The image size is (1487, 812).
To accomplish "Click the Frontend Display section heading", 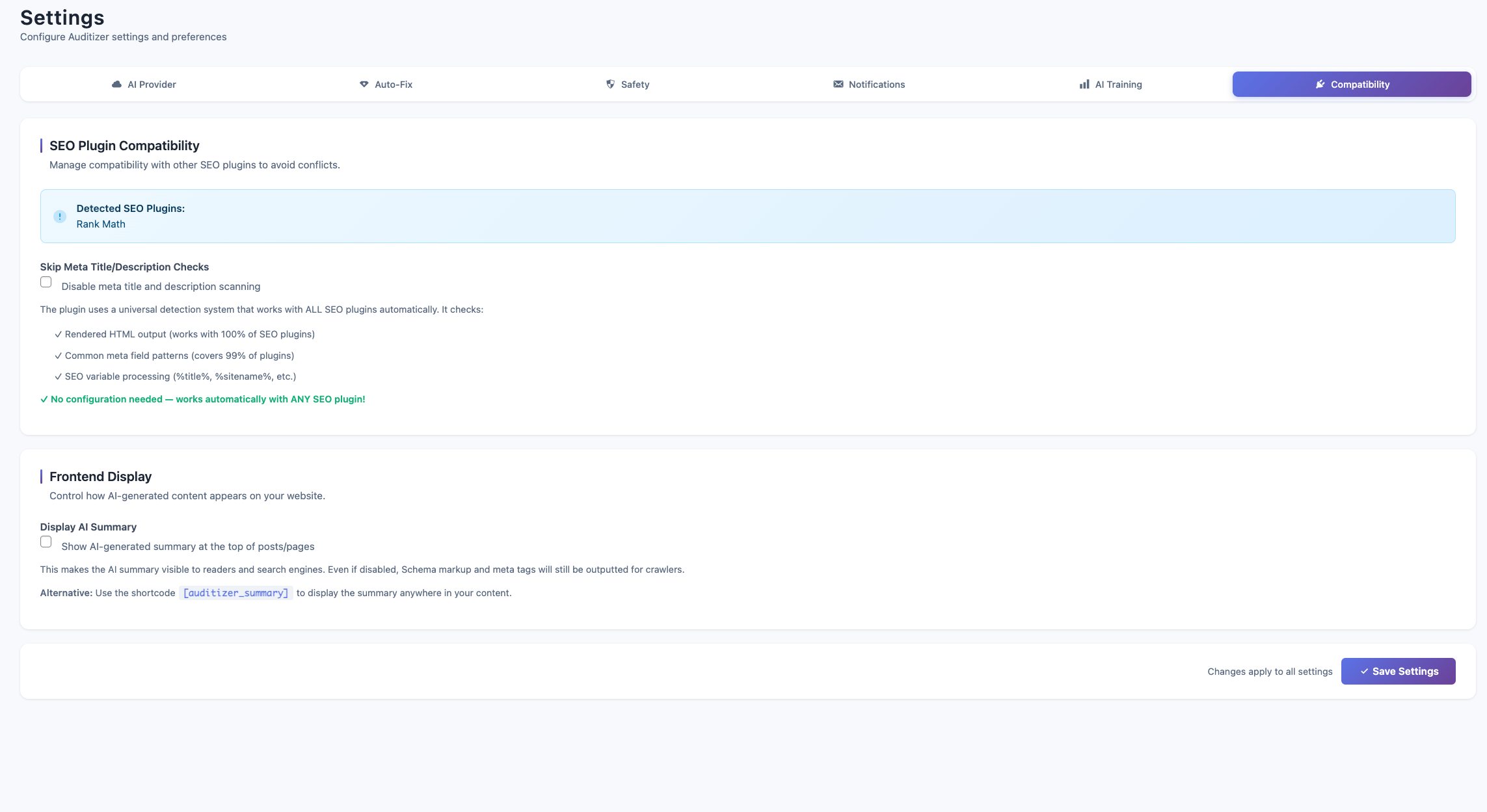I will pyautogui.click(x=100, y=477).
